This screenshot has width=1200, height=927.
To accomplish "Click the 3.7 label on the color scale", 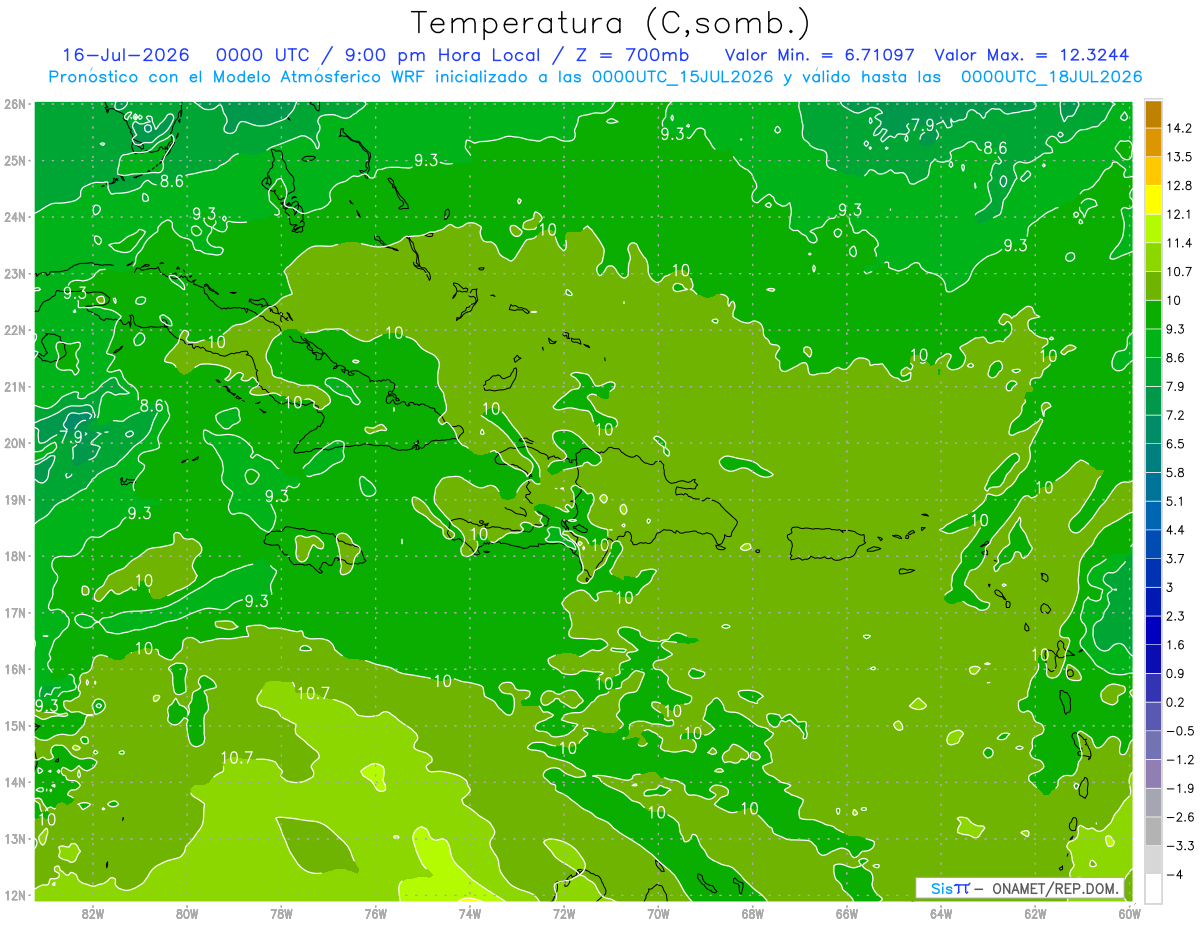I will click(x=1176, y=558).
